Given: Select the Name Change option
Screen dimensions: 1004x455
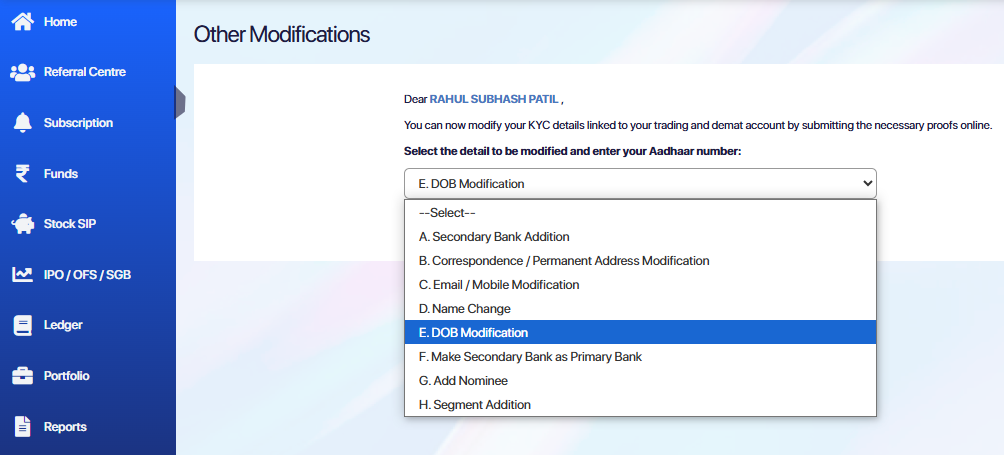Looking at the screenshot, I should (465, 309).
